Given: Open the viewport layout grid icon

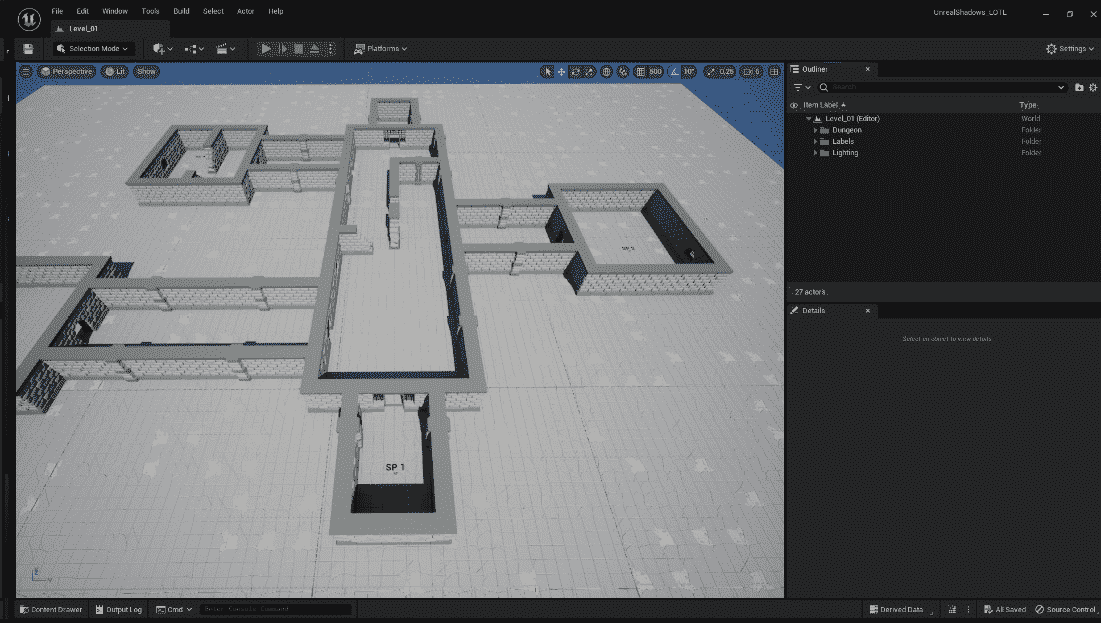Looking at the screenshot, I should 774,72.
